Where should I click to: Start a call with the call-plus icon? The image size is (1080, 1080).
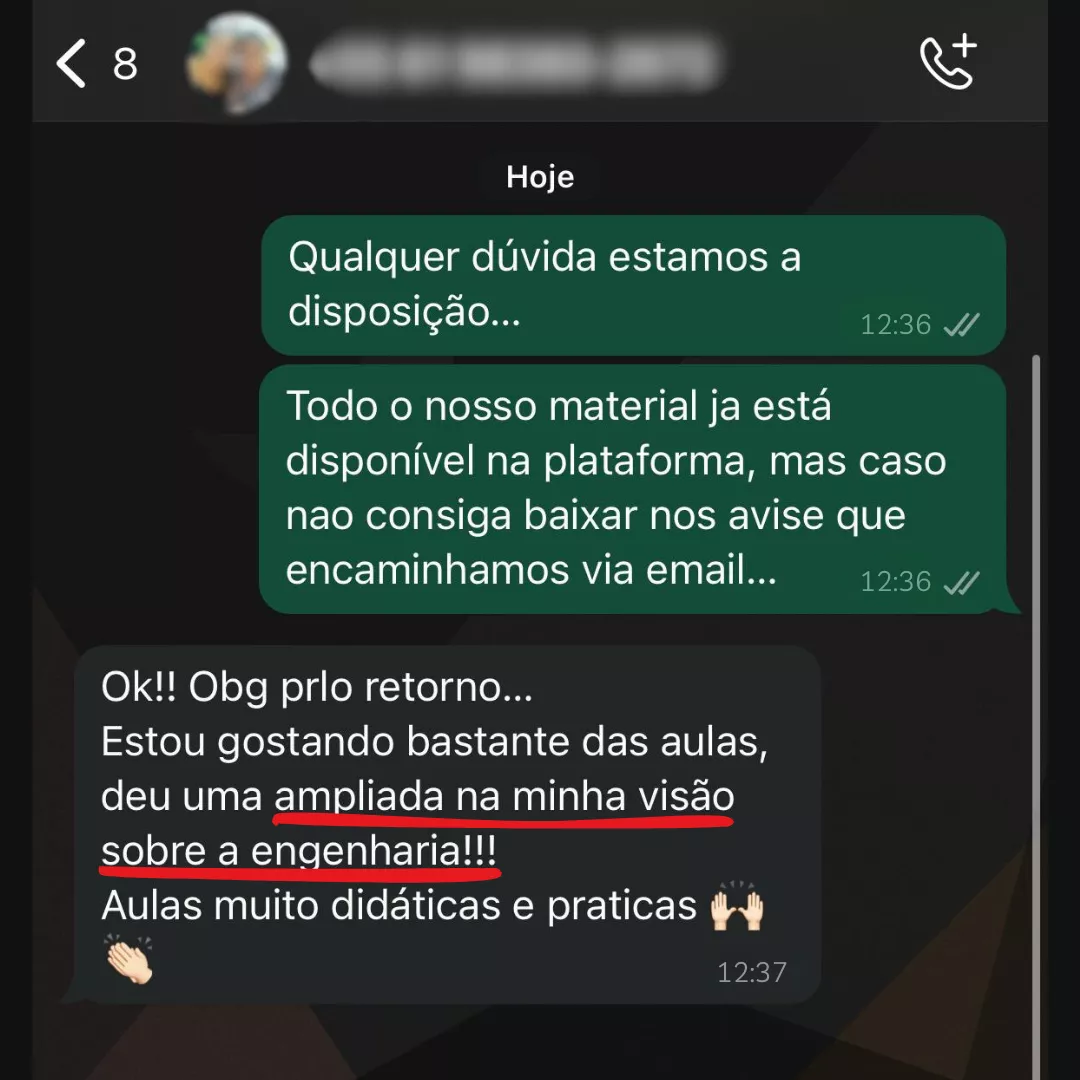(948, 62)
